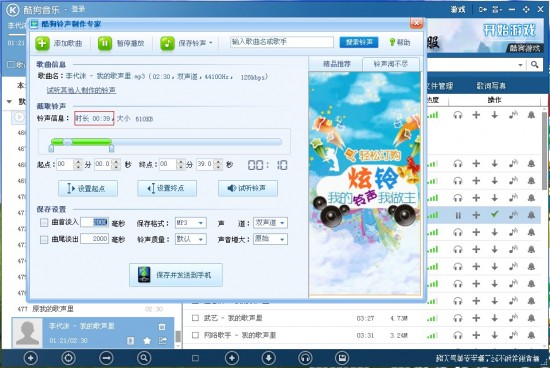The width and height of the screenshot is (550, 368).
Task: Click headphones listen icon in 网络歌手 row
Action: click(x=458, y=335)
